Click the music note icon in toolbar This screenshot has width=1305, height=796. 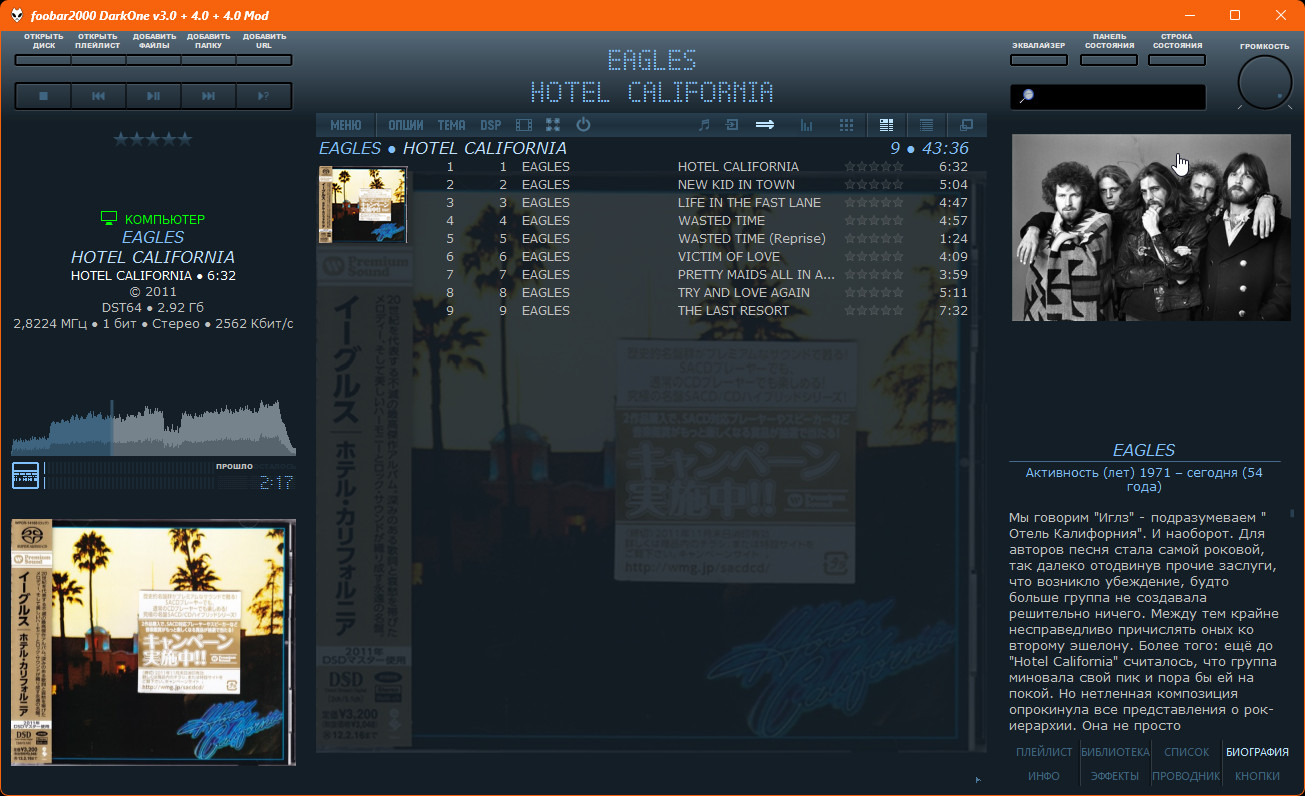click(704, 125)
